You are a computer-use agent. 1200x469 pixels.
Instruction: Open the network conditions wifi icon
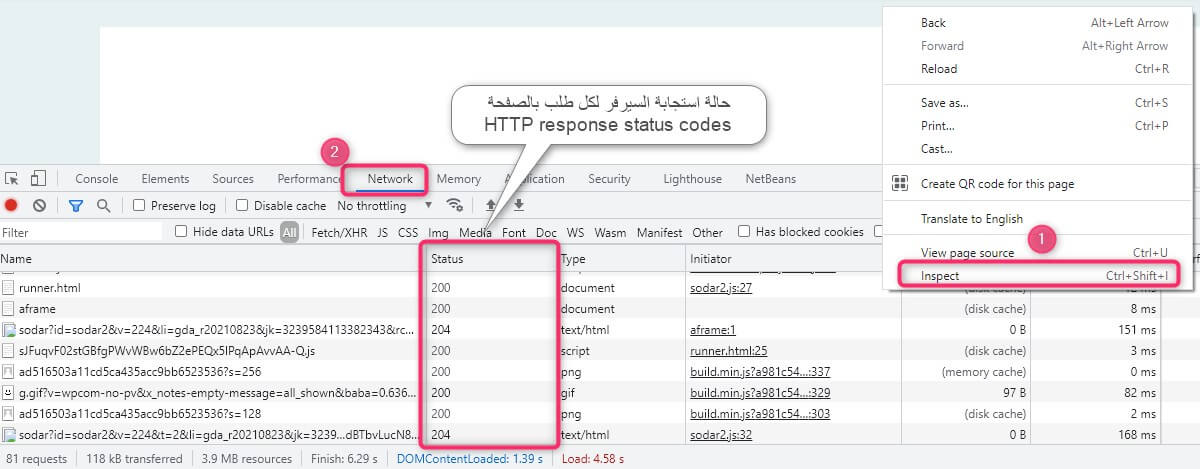tap(455, 205)
